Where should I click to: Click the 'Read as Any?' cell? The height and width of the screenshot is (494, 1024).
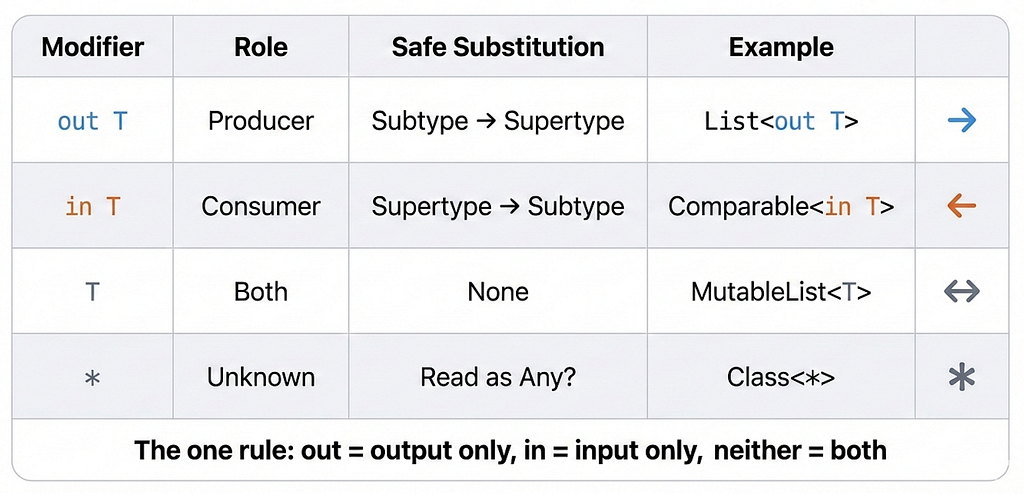pos(498,377)
